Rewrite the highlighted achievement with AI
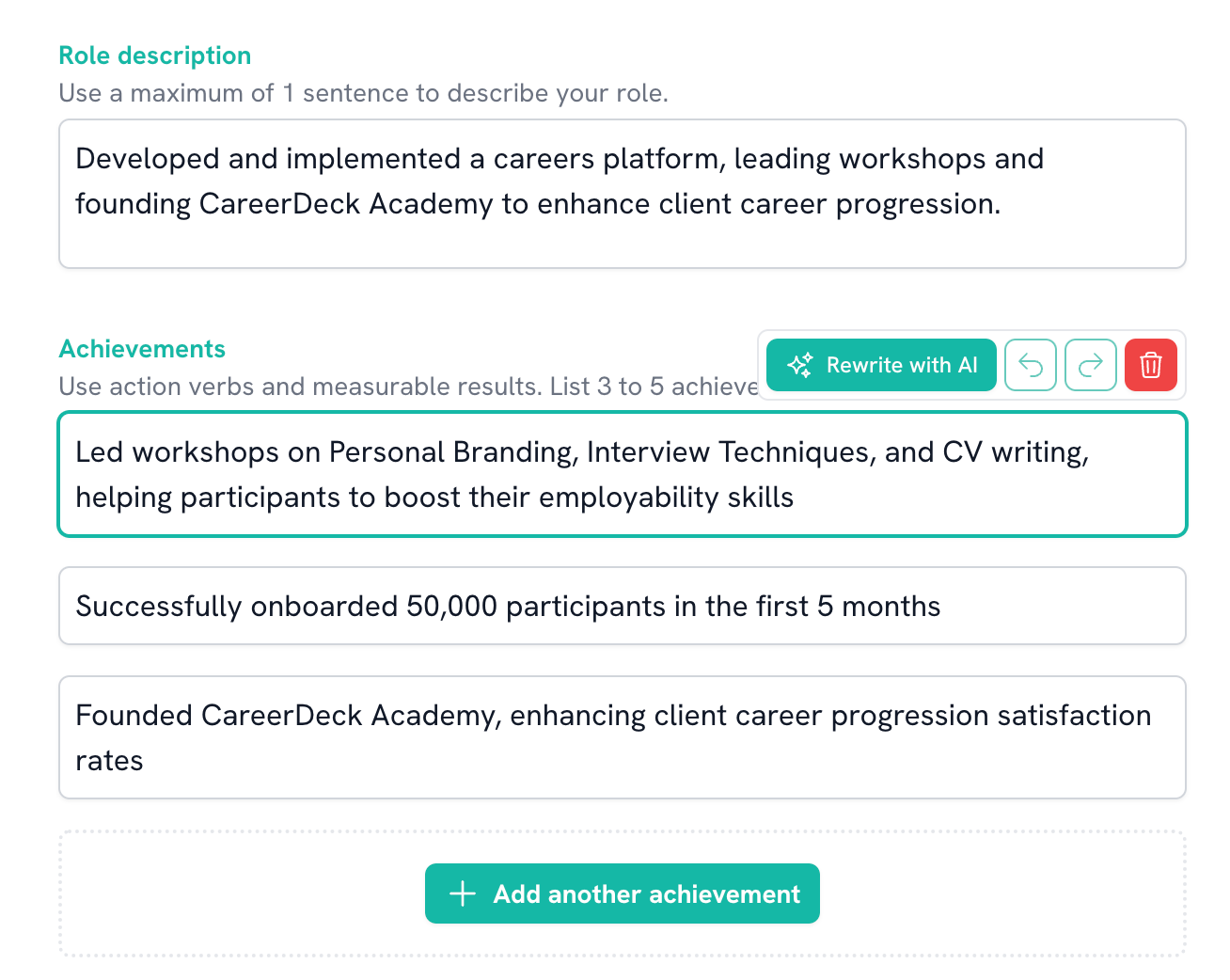 880,365
